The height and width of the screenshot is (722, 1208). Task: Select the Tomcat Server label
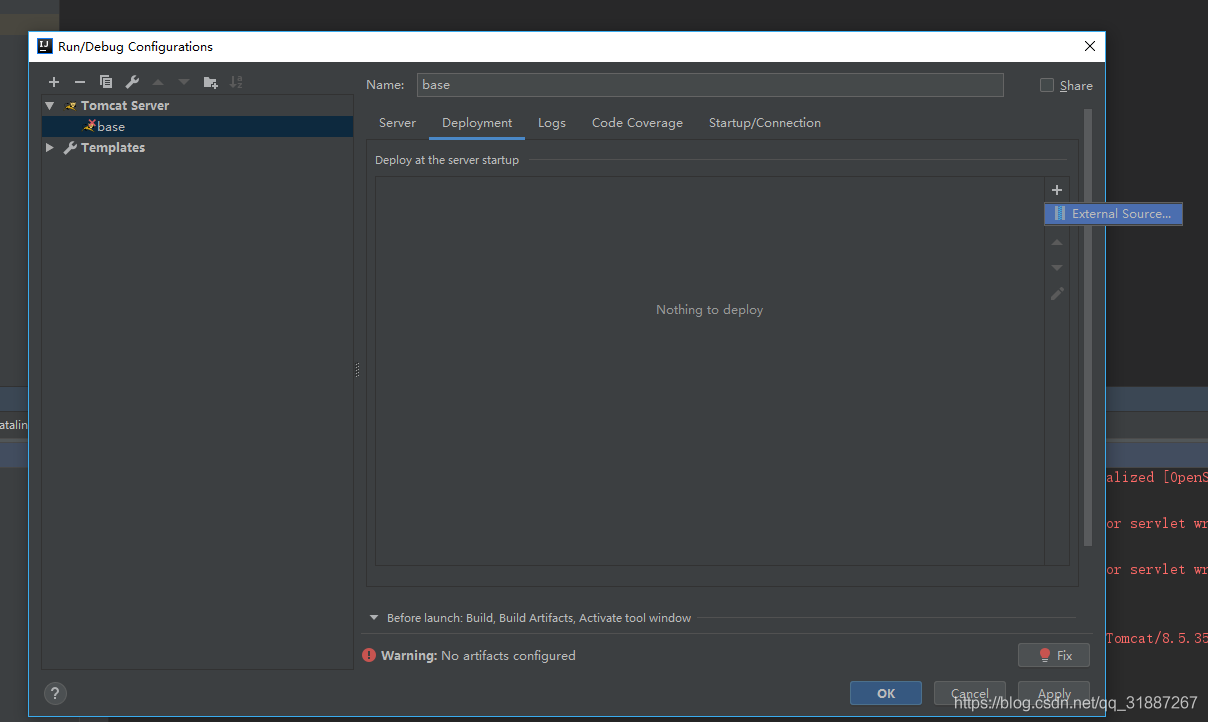click(x=125, y=105)
